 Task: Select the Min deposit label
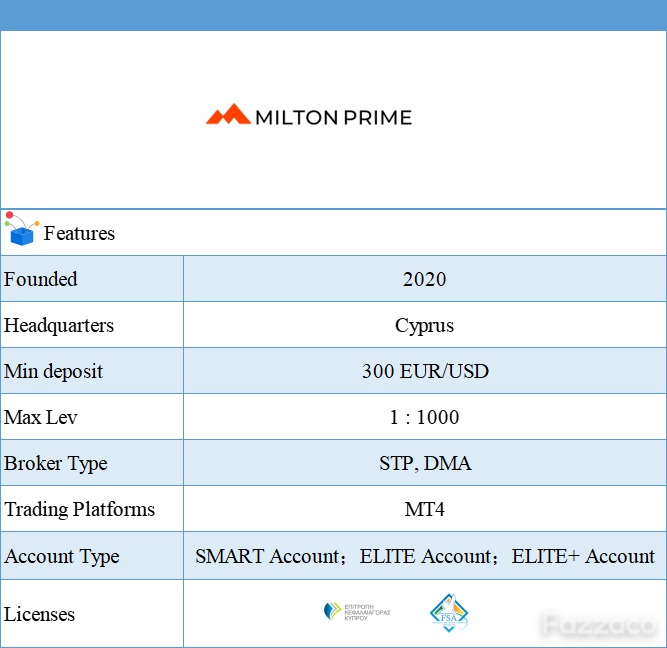click(53, 371)
